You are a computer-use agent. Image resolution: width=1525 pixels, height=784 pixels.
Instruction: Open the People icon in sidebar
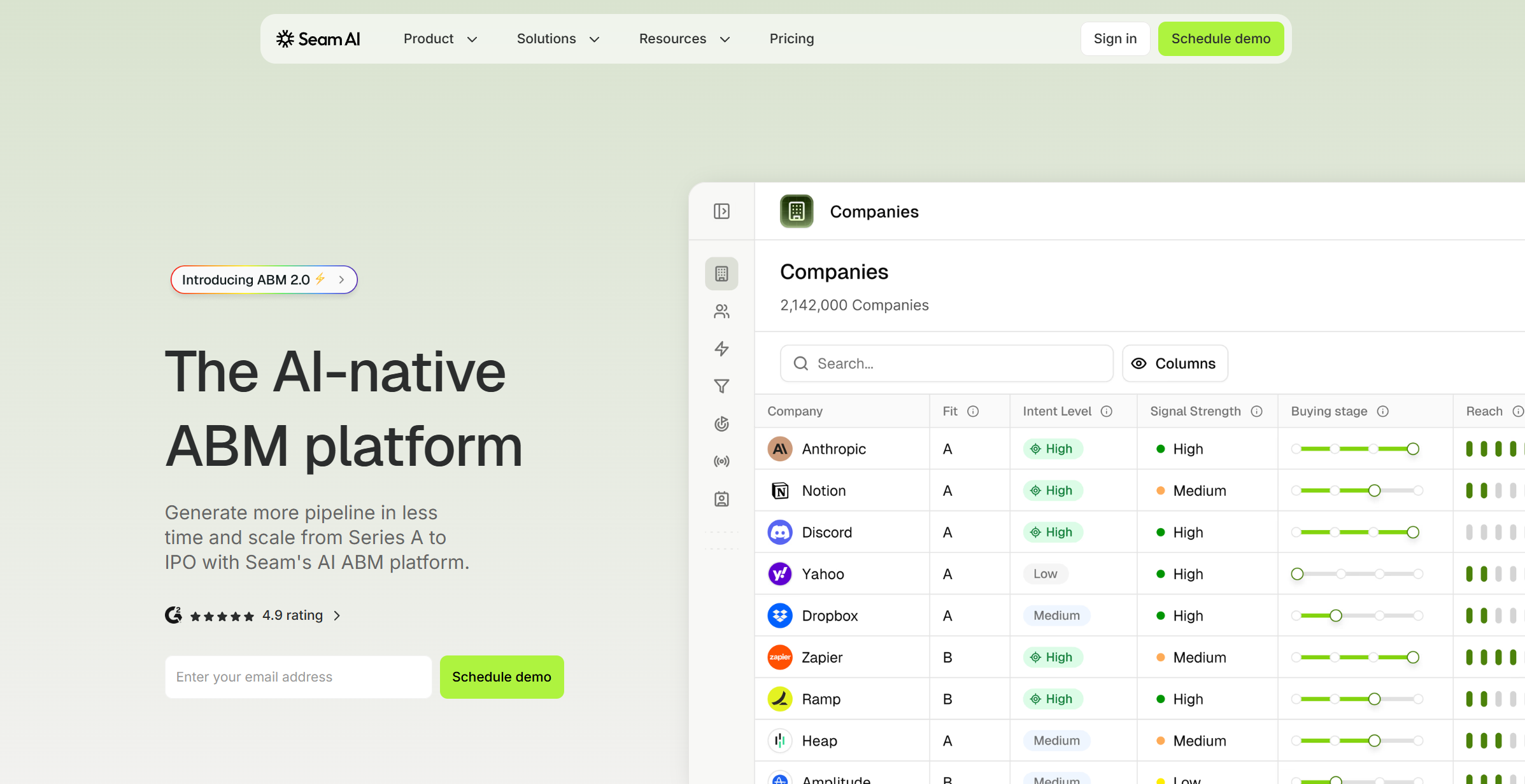click(721, 311)
